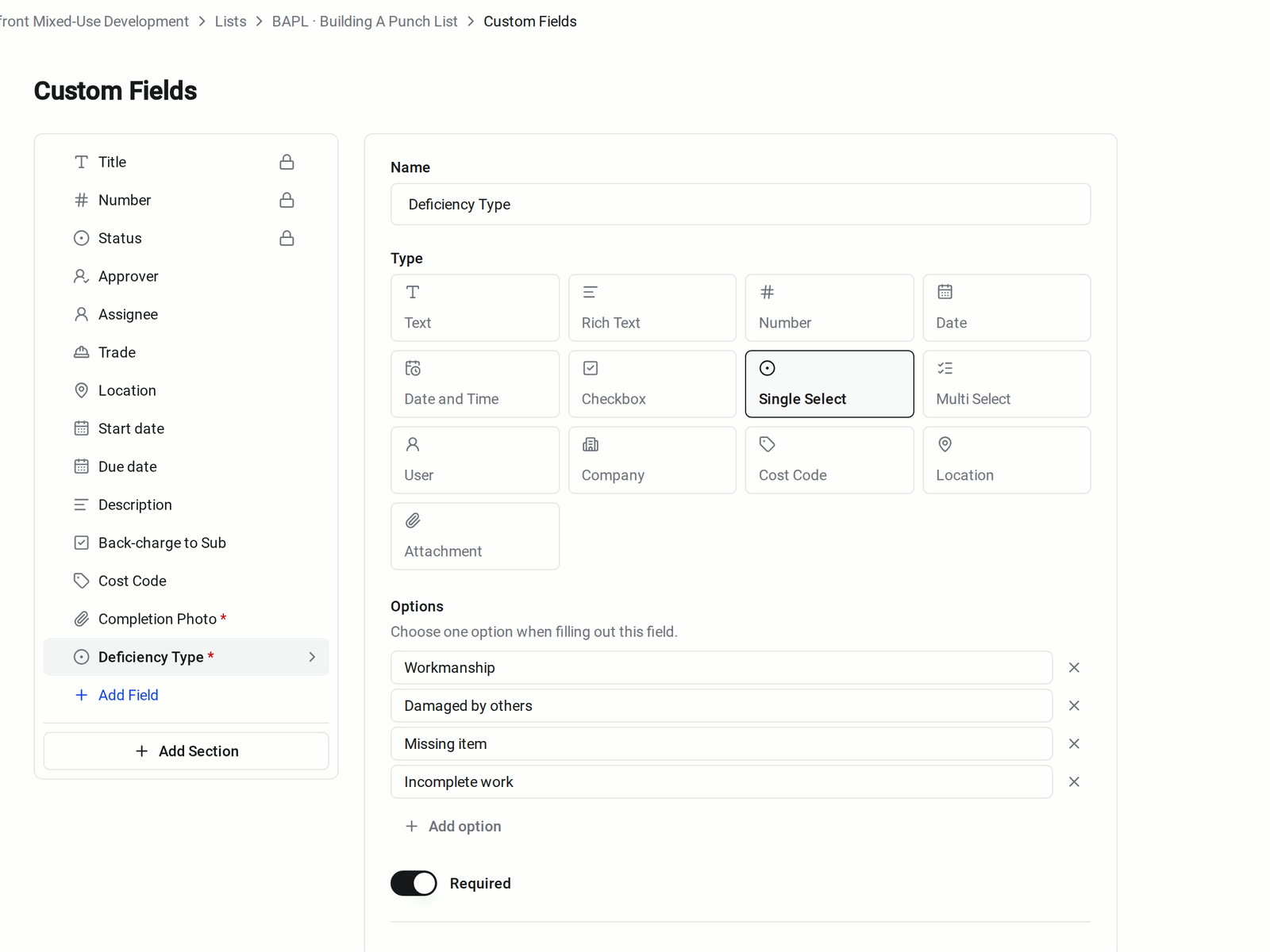Click the tag icon beside Cost Code field
This screenshot has width=1270, height=952.
(81, 581)
